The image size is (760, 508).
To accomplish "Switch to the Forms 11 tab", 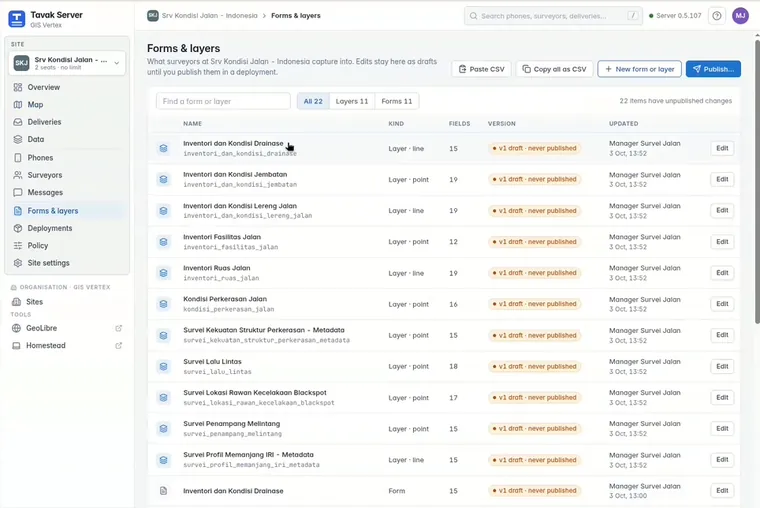I will tap(396, 101).
